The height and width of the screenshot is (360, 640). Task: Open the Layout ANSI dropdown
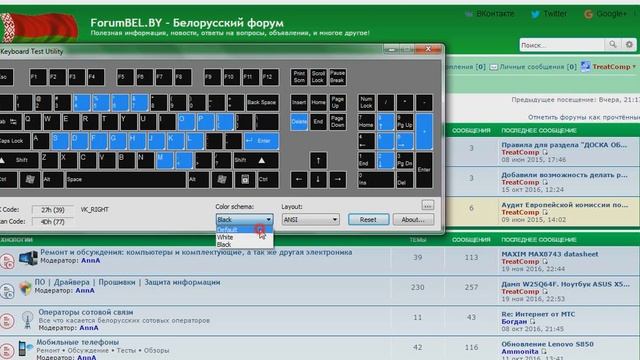(x=310, y=220)
